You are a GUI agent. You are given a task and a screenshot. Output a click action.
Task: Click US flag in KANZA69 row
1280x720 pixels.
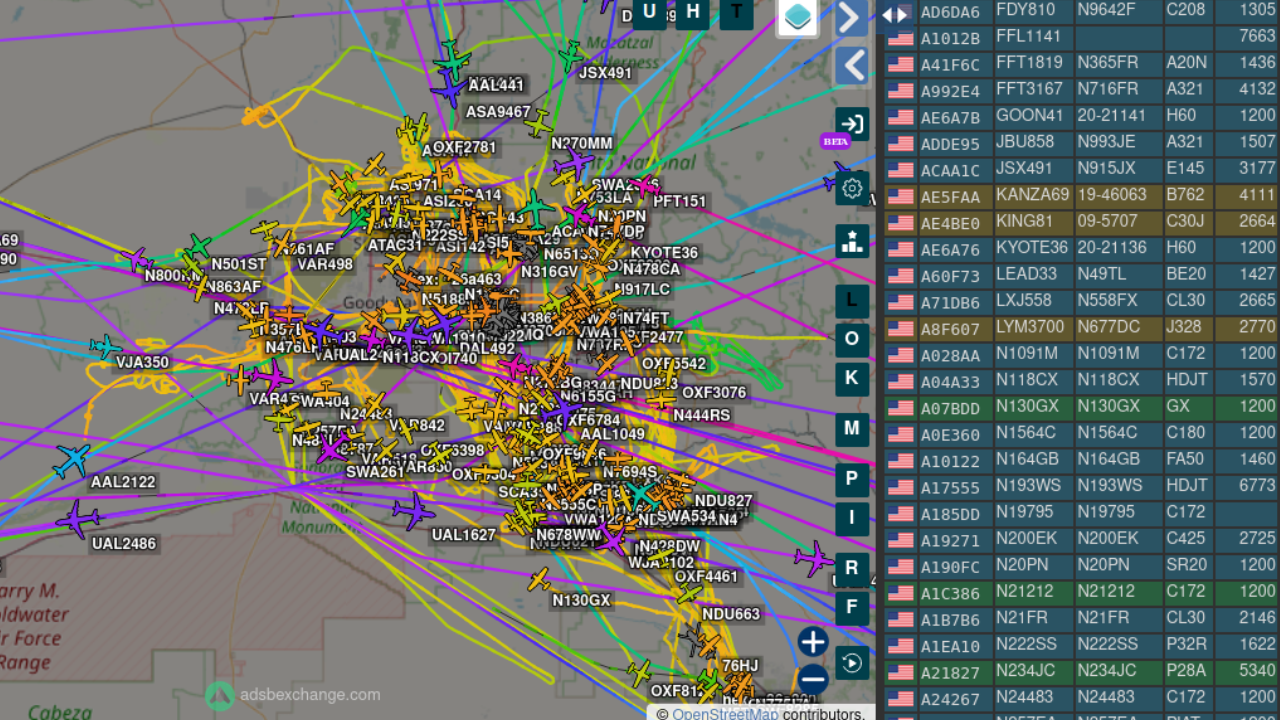(x=900, y=196)
